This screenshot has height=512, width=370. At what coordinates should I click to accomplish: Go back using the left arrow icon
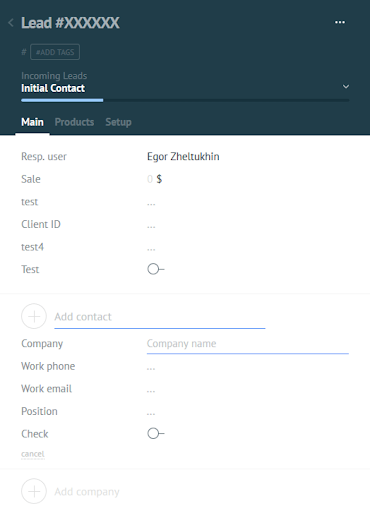[x=11, y=23]
